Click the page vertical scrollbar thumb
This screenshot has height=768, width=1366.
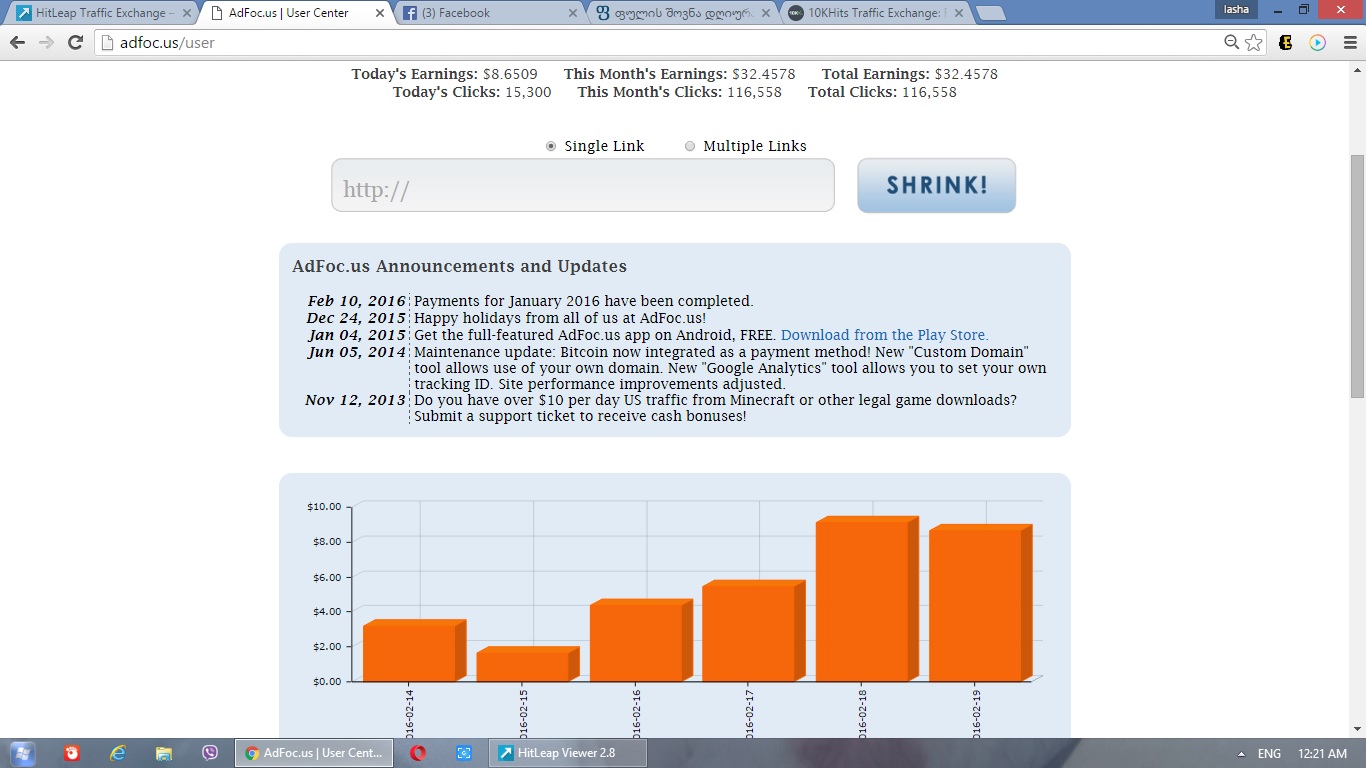click(x=1357, y=275)
